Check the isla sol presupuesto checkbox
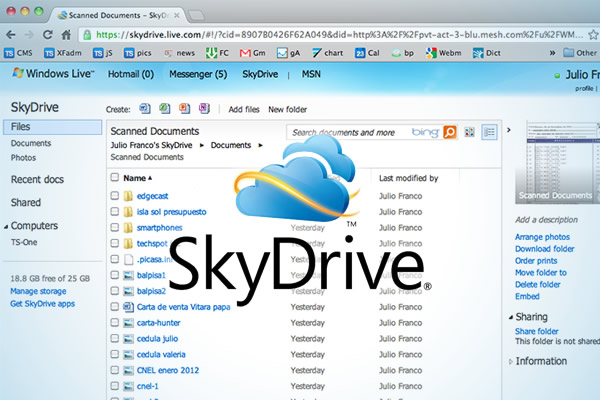 pos(115,212)
